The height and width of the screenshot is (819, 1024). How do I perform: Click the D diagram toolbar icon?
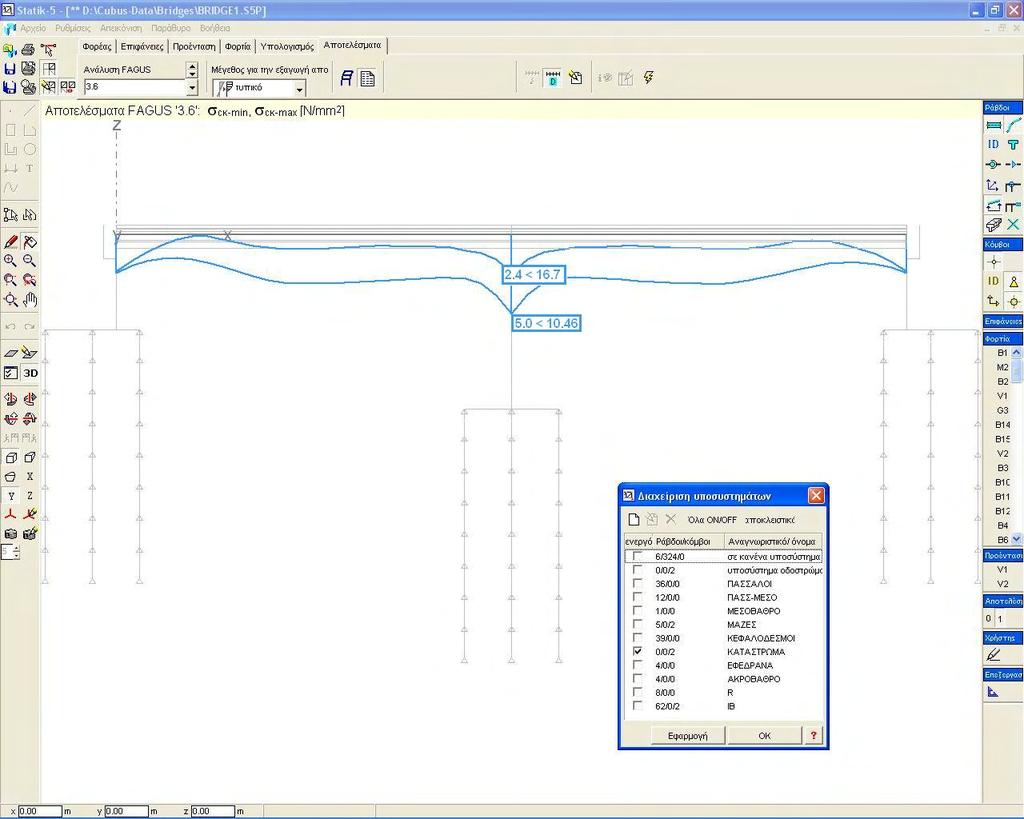point(552,78)
